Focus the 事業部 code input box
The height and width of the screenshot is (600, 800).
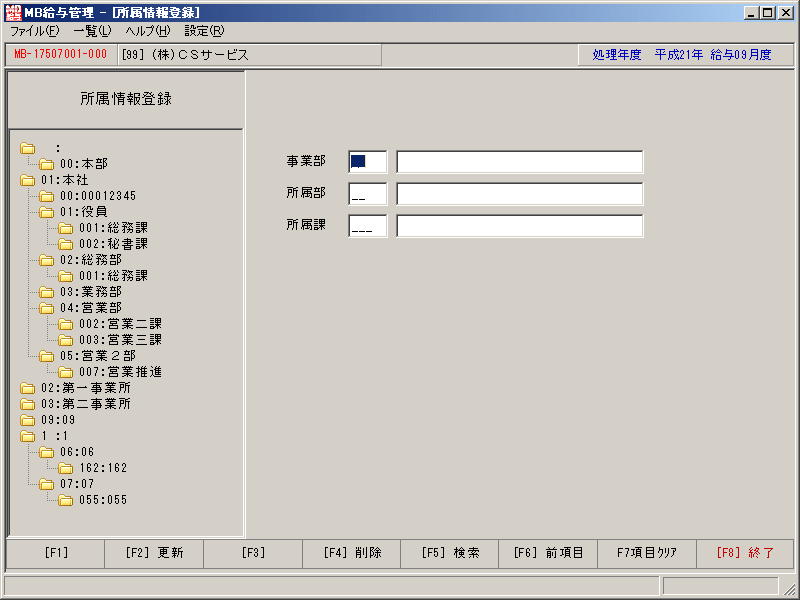368,162
